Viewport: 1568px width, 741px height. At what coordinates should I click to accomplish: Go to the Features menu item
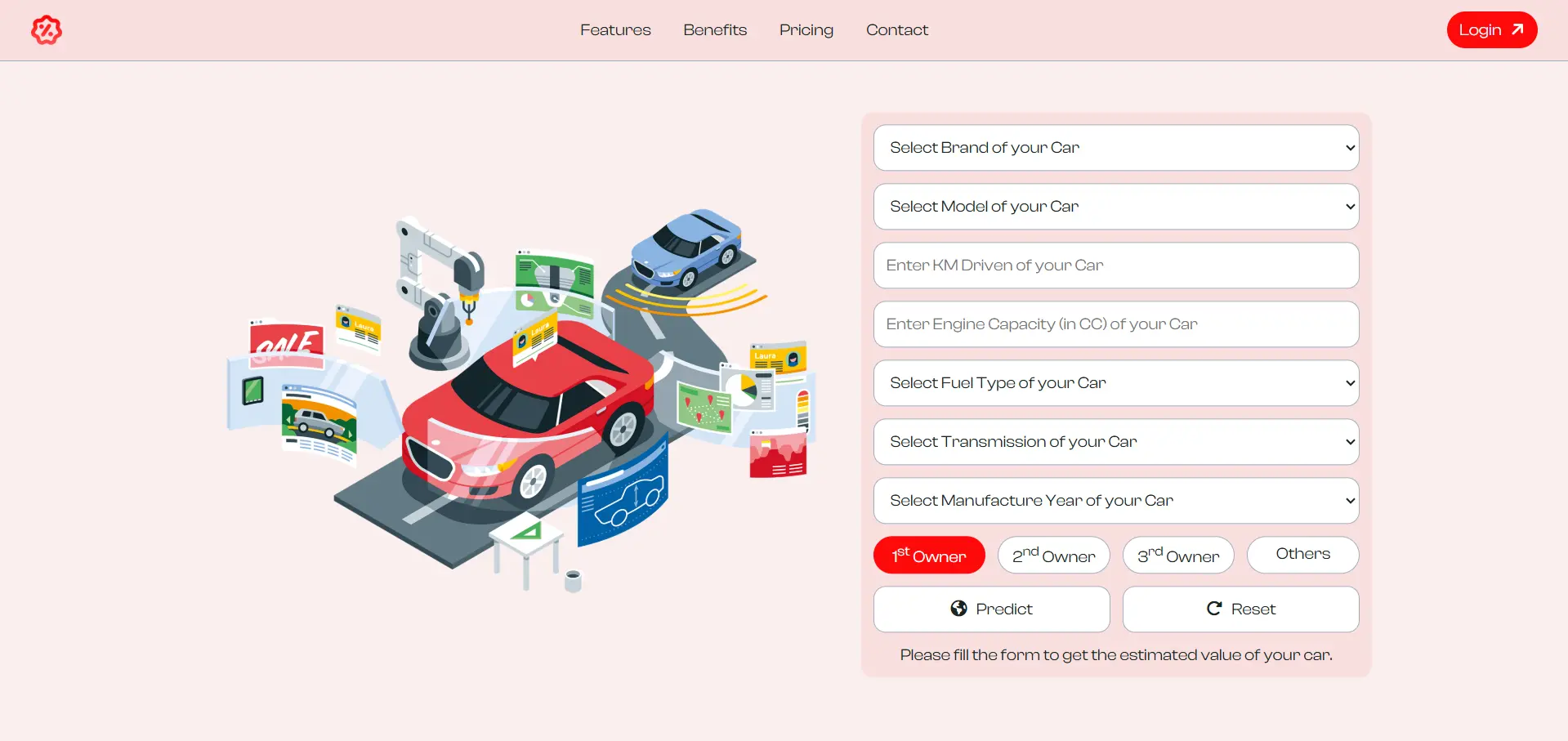point(615,30)
